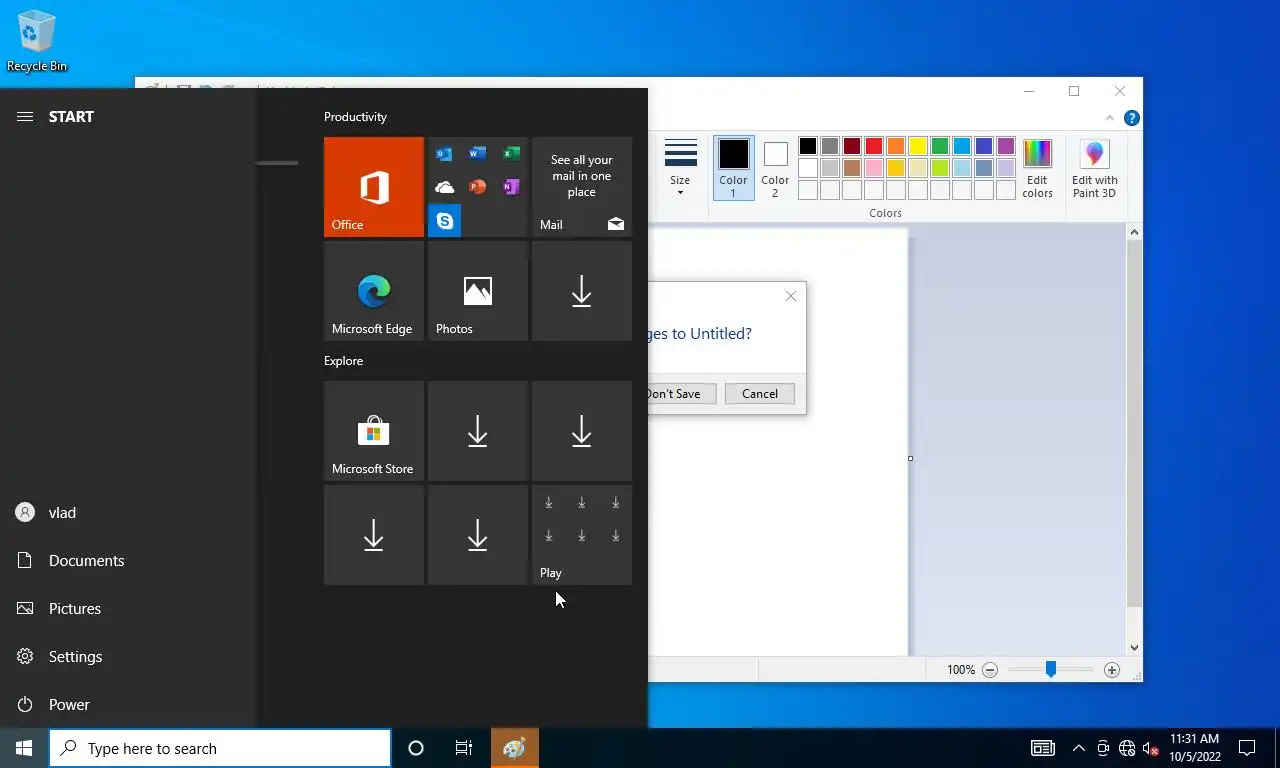Pick the yellow color swatch
This screenshot has height=768, width=1280.
[x=918, y=146]
